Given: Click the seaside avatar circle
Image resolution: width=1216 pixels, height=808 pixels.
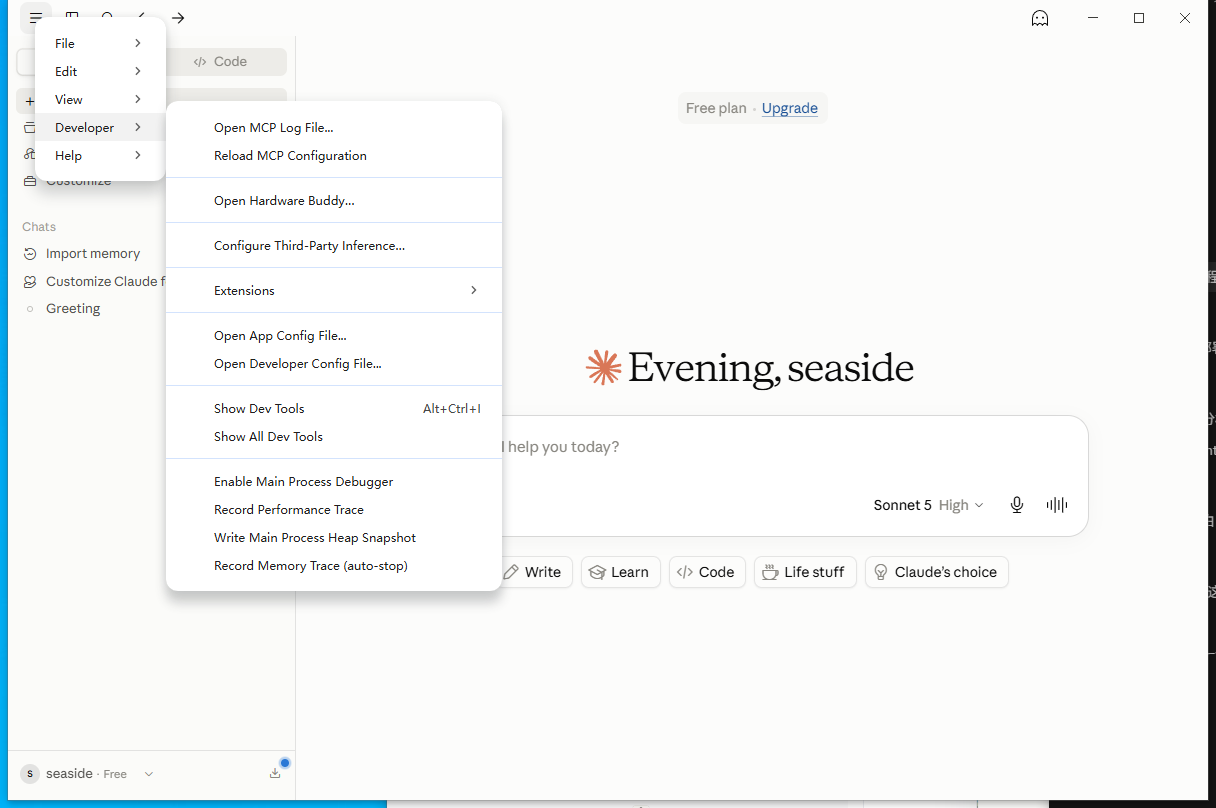Looking at the screenshot, I should (x=30, y=774).
